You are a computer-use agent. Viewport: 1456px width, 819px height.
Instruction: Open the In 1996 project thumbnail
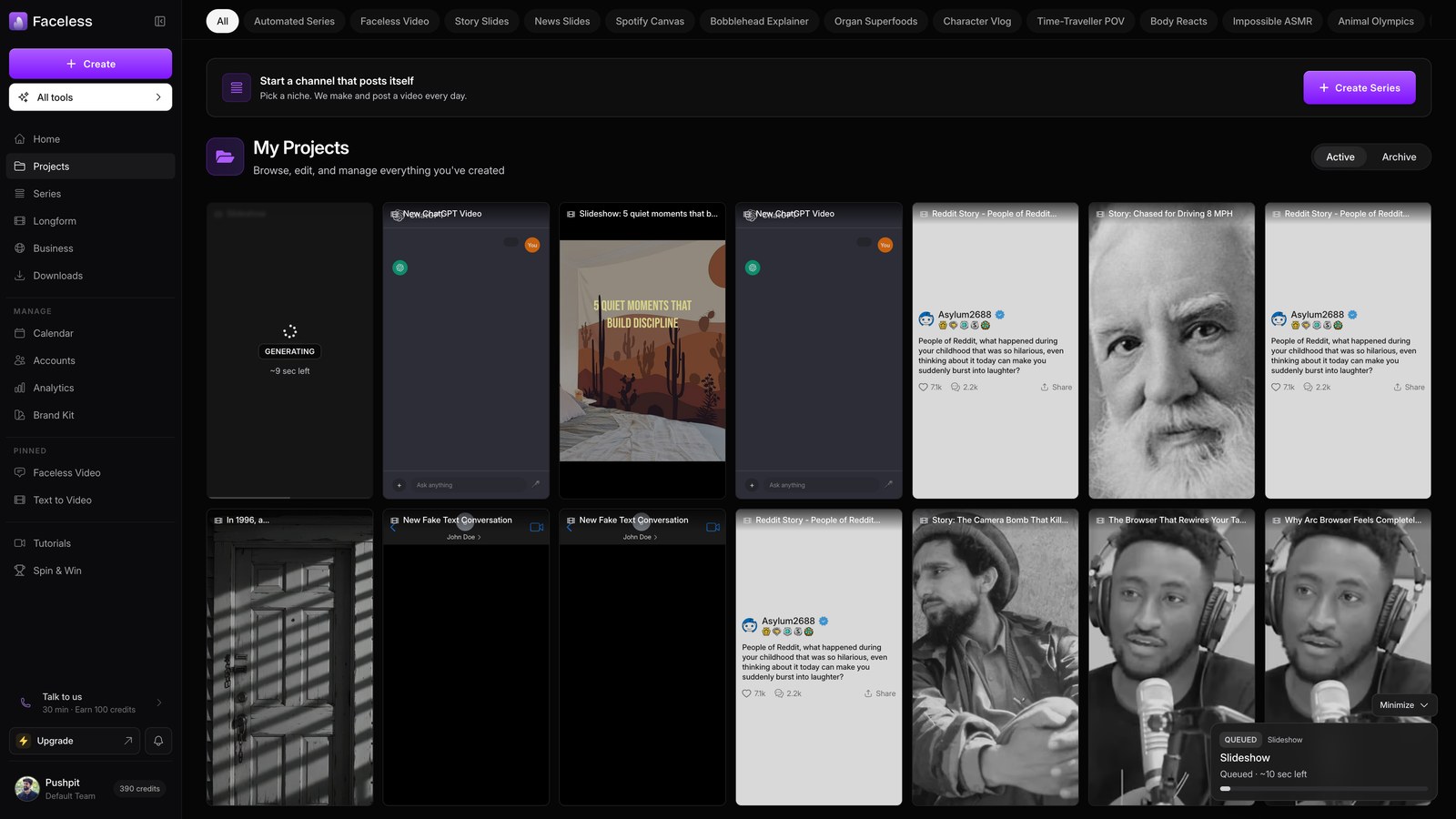[x=289, y=657]
